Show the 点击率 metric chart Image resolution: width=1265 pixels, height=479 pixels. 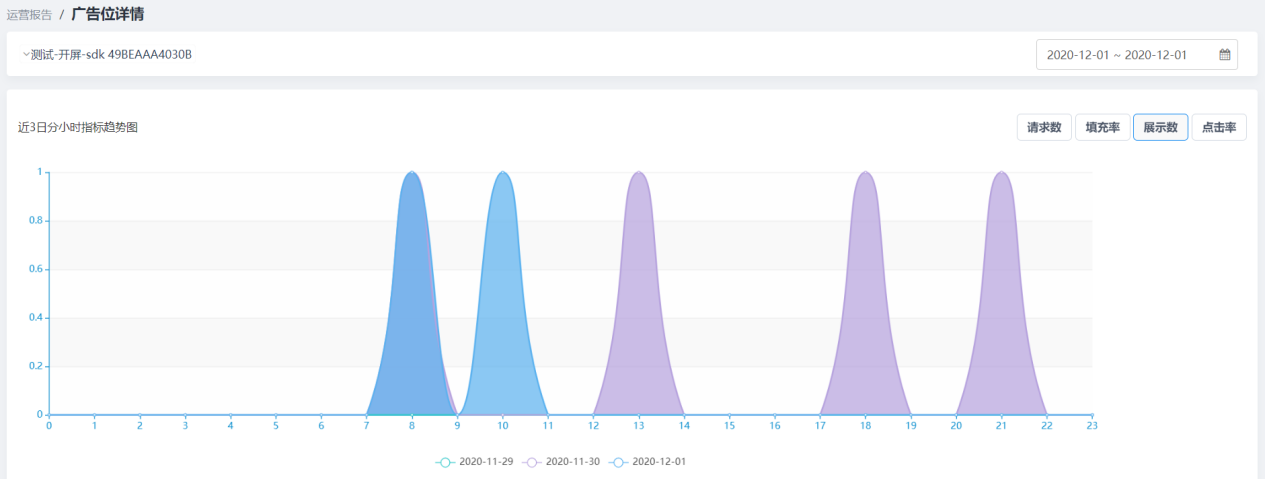(1218, 128)
